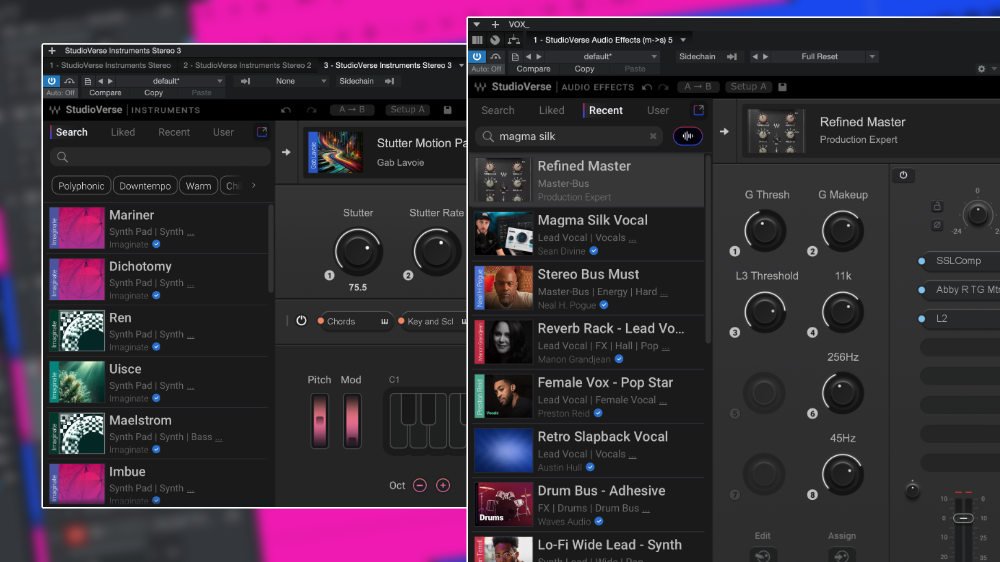Increase octave with plus button
Viewport: 1000px width, 562px height.
tap(443, 485)
